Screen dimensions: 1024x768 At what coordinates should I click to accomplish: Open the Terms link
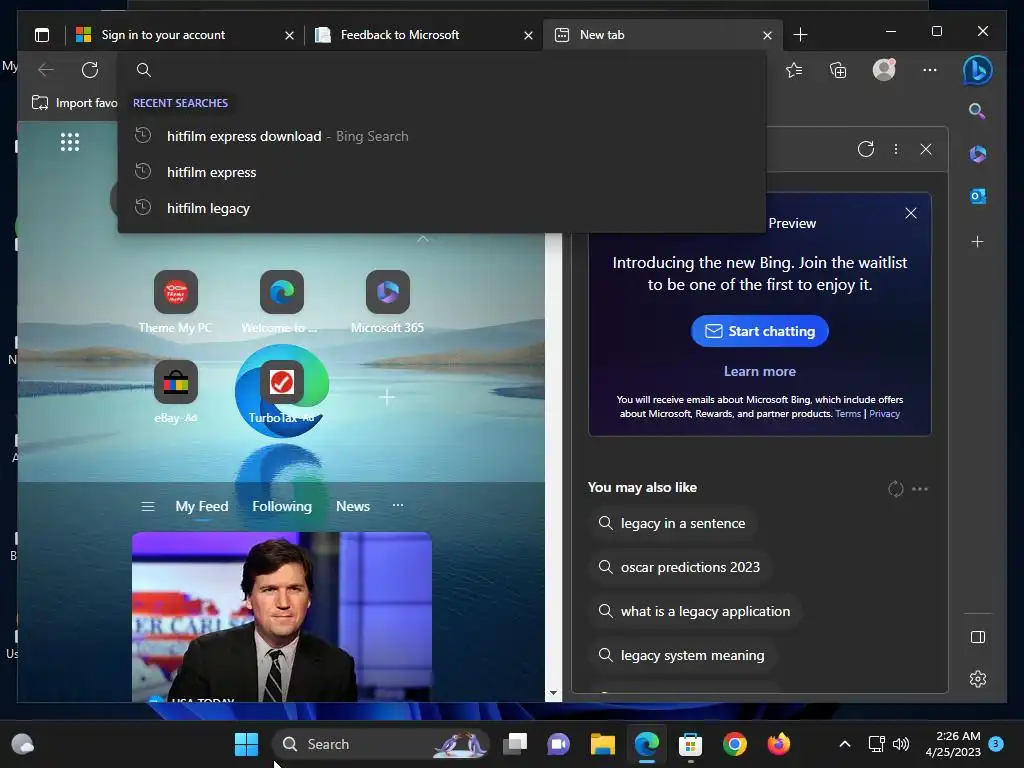coord(848,413)
